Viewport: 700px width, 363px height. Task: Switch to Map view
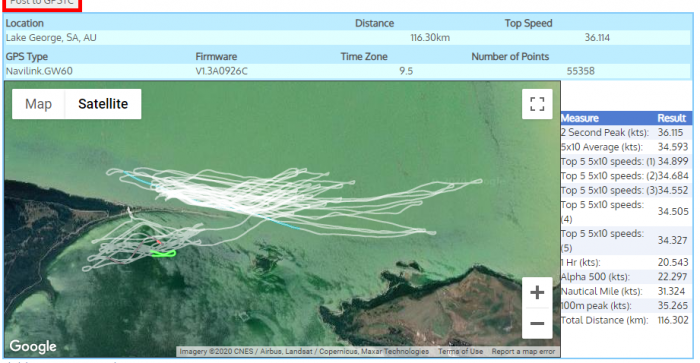[x=38, y=104]
